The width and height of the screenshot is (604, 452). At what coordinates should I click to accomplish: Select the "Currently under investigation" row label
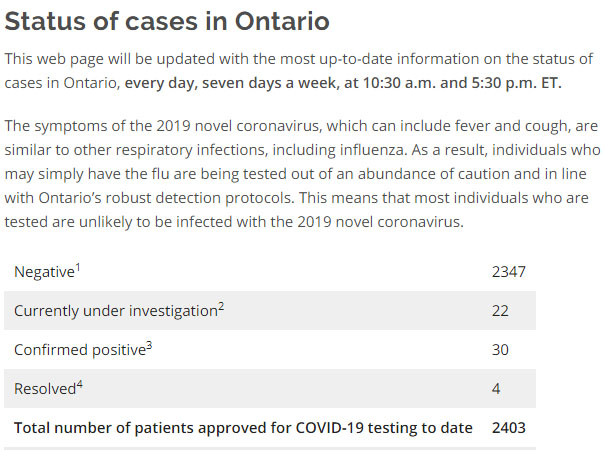[114, 311]
